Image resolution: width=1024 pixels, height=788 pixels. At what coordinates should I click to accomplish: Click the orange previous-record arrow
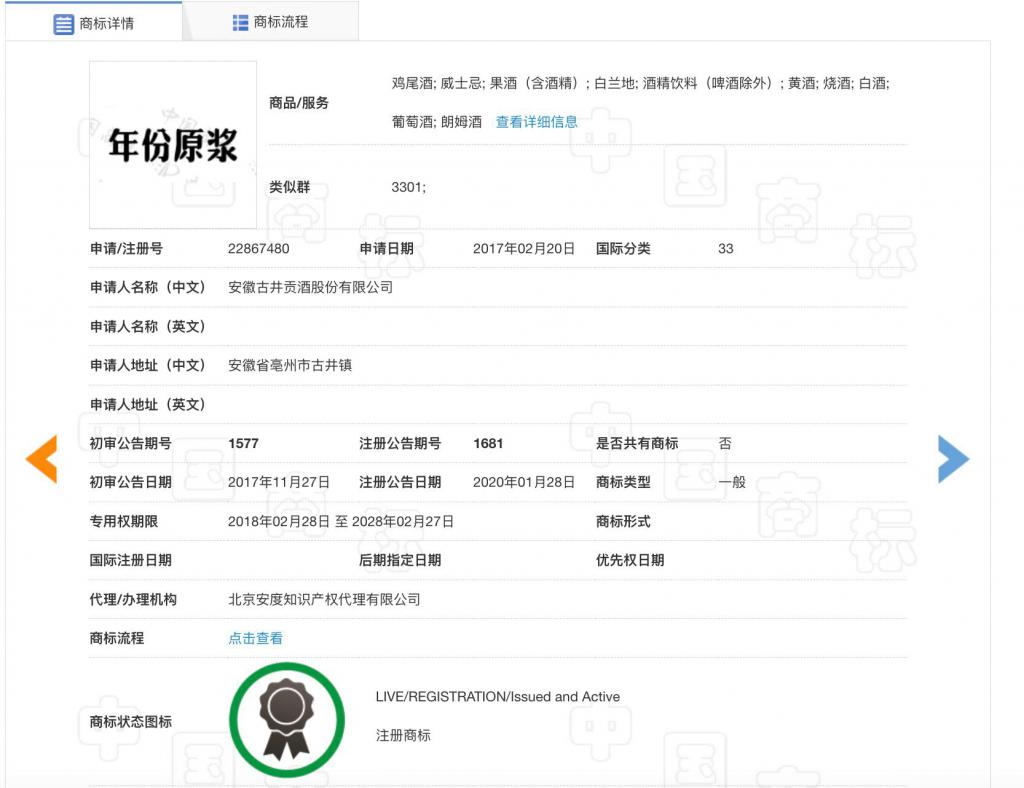pyautogui.click(x=42, y=459)
